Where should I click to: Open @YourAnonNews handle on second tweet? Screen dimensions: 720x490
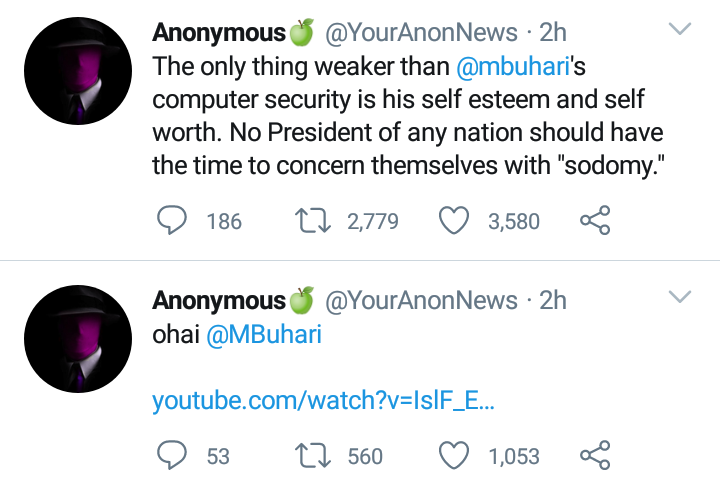click(422, 300)
